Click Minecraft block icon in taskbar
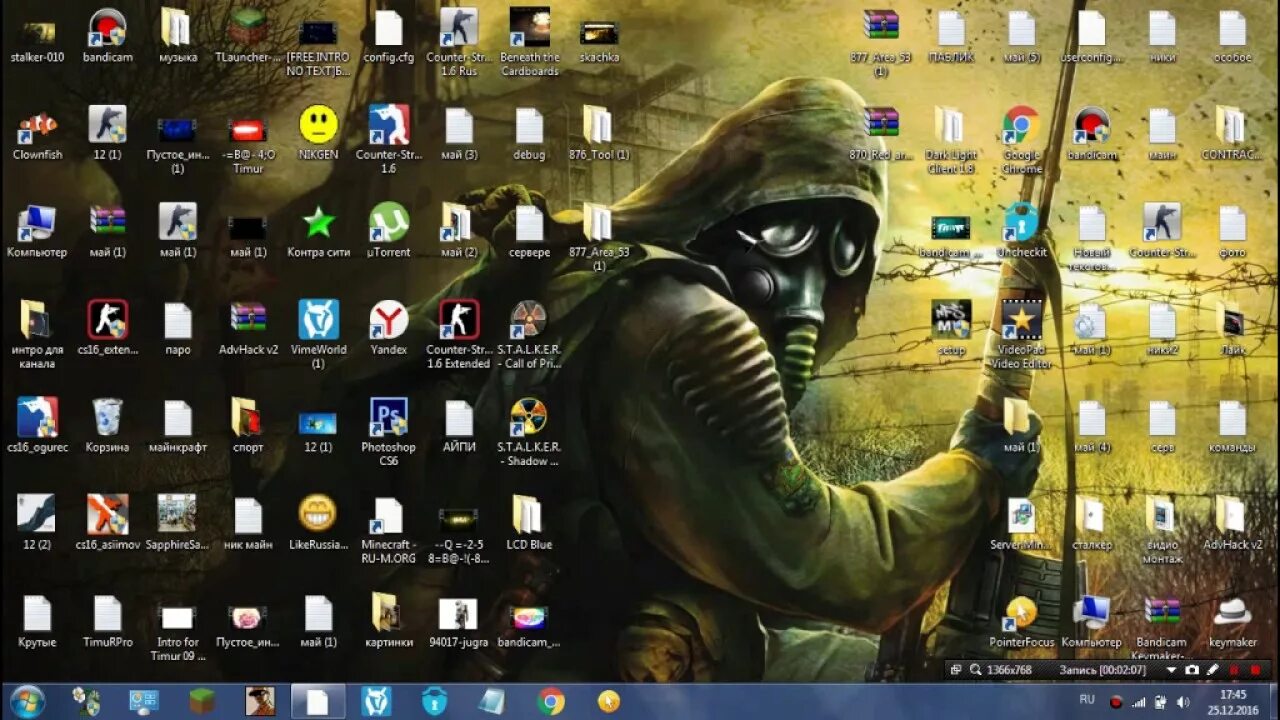The width and height of the screenshot is (1280, 720). pyautogui.click(x=203, y=701)
